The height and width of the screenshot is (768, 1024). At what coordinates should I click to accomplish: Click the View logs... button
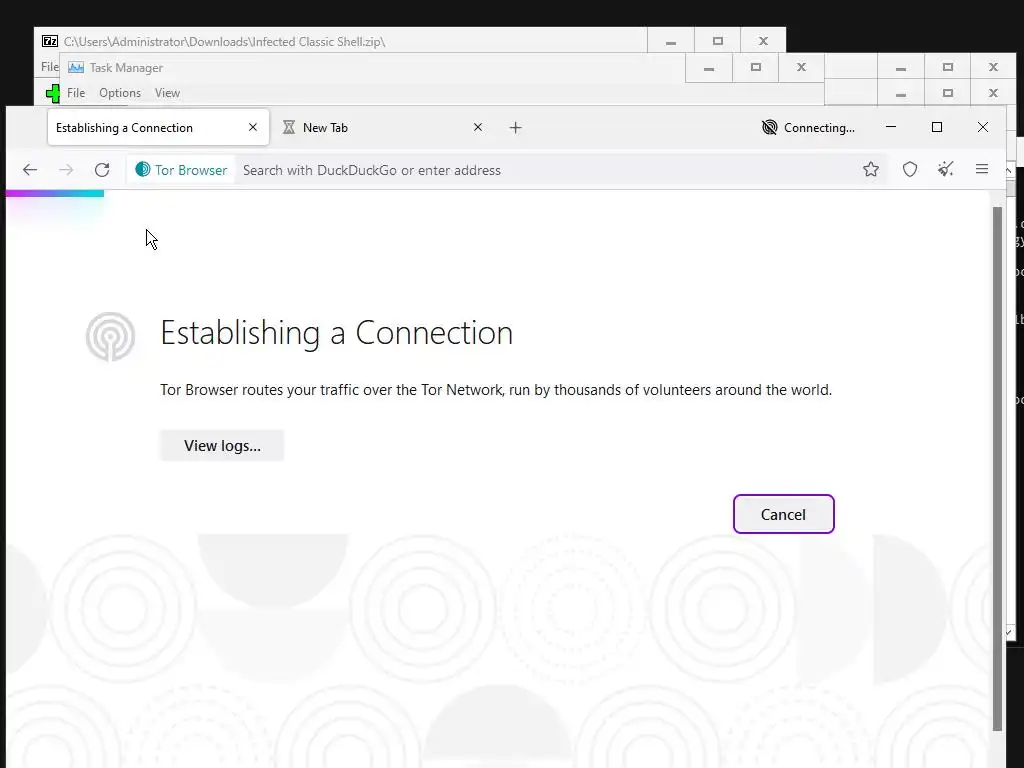click(222, 445)
